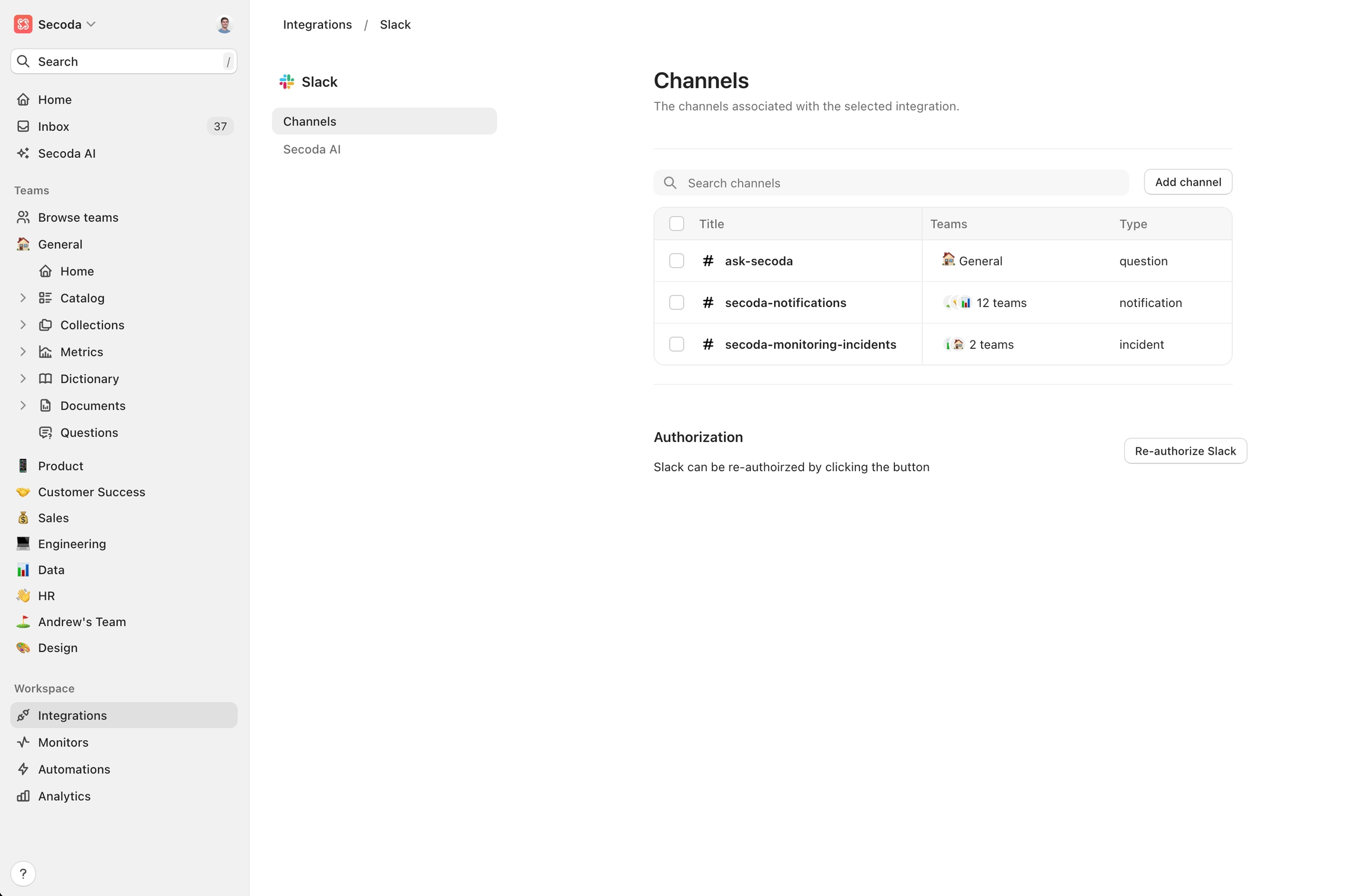Click the Browse teams people icon
1371x896 pixels.
(x=23, y=217)
